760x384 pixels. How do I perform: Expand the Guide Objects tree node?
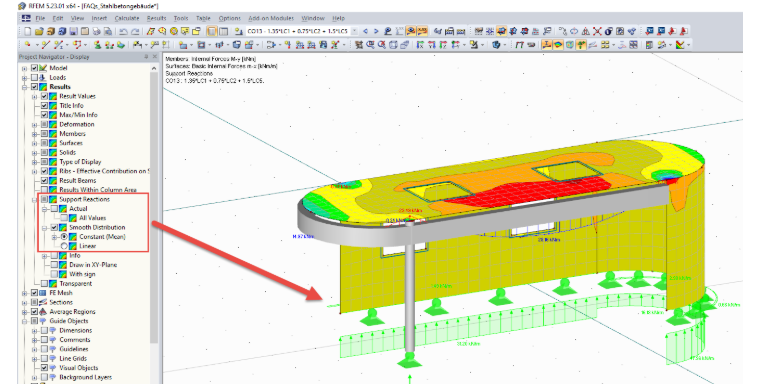tap(24, 321)
